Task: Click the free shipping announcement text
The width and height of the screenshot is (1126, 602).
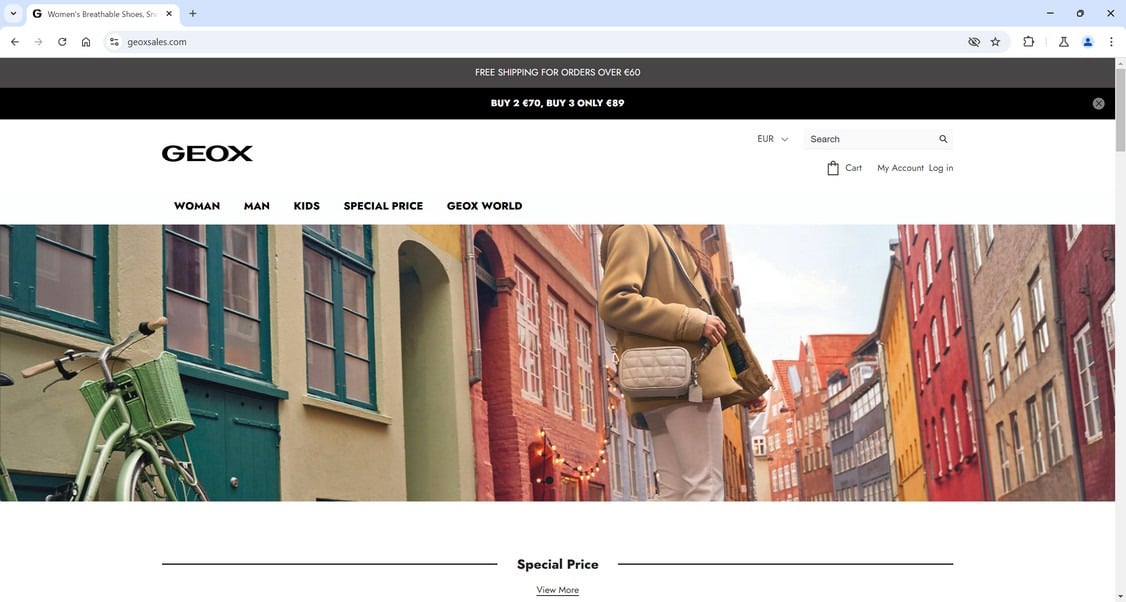Action: click(x=557, y=73)
